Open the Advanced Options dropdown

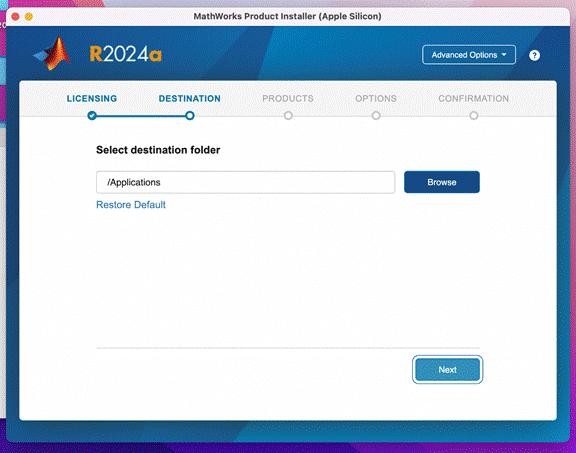tap(469, 55)
